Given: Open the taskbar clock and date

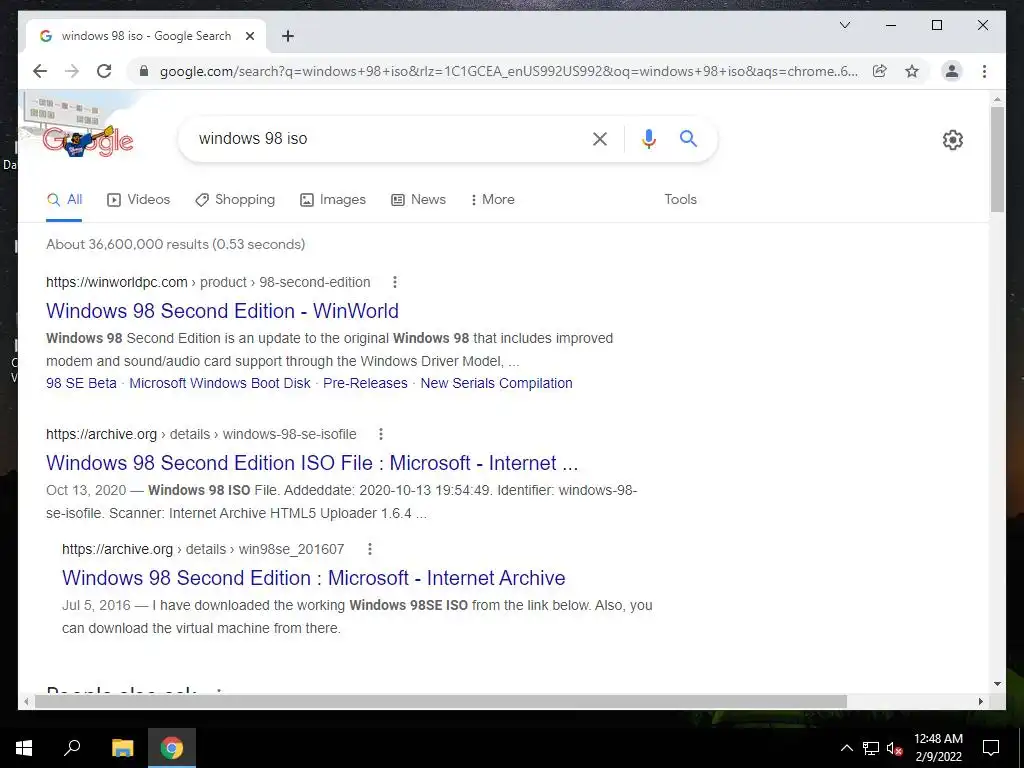Looking at the screenshot, I should click(938, 748).
